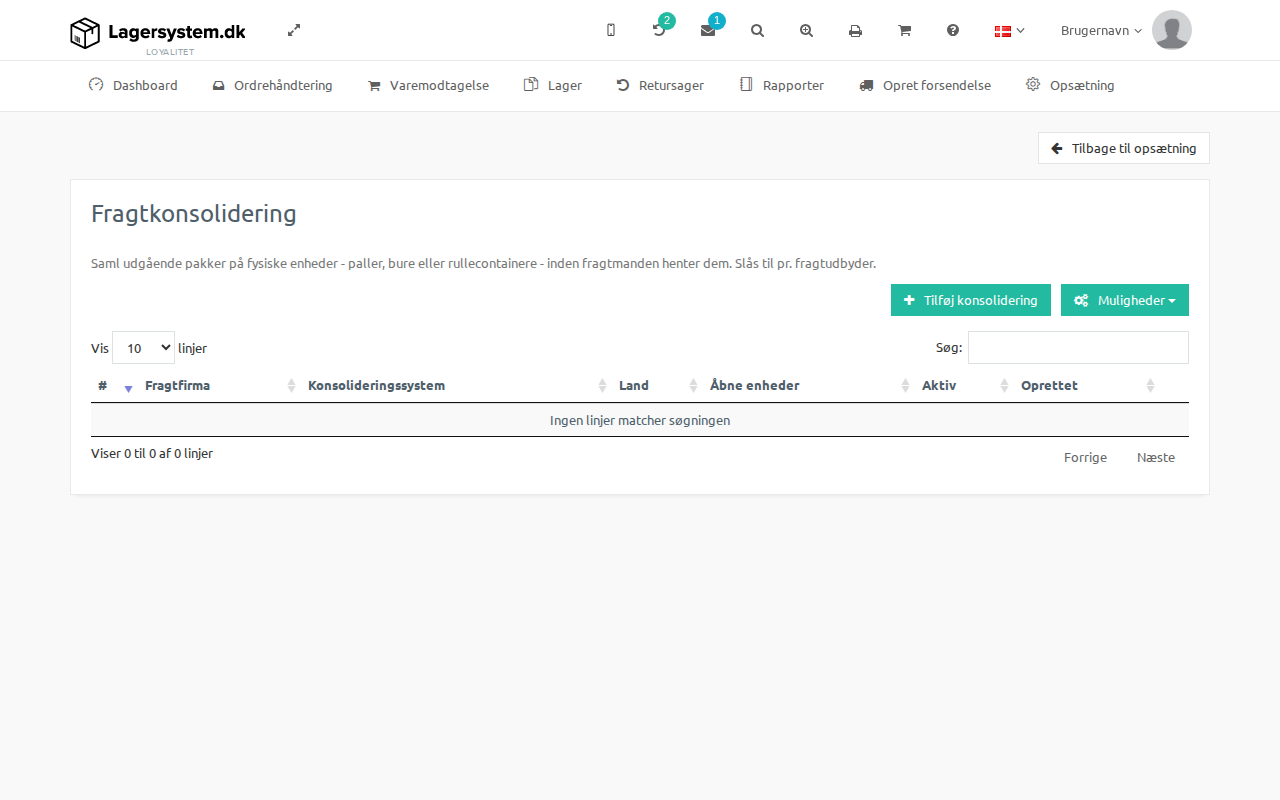Click the Tilføj konsolidering button
This screenshot has width=1280, height=800.
[971, 300]
